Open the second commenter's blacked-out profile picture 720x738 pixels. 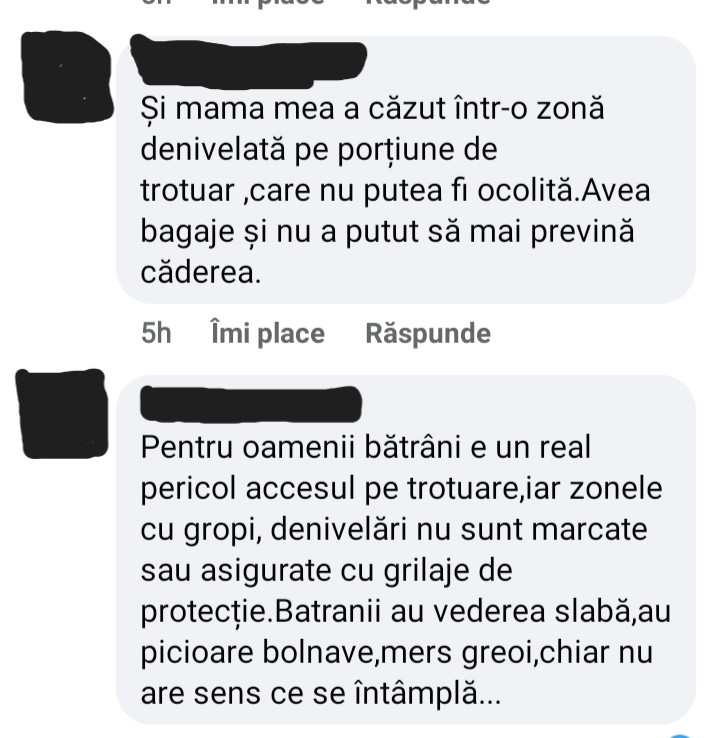tap(62, 413)
